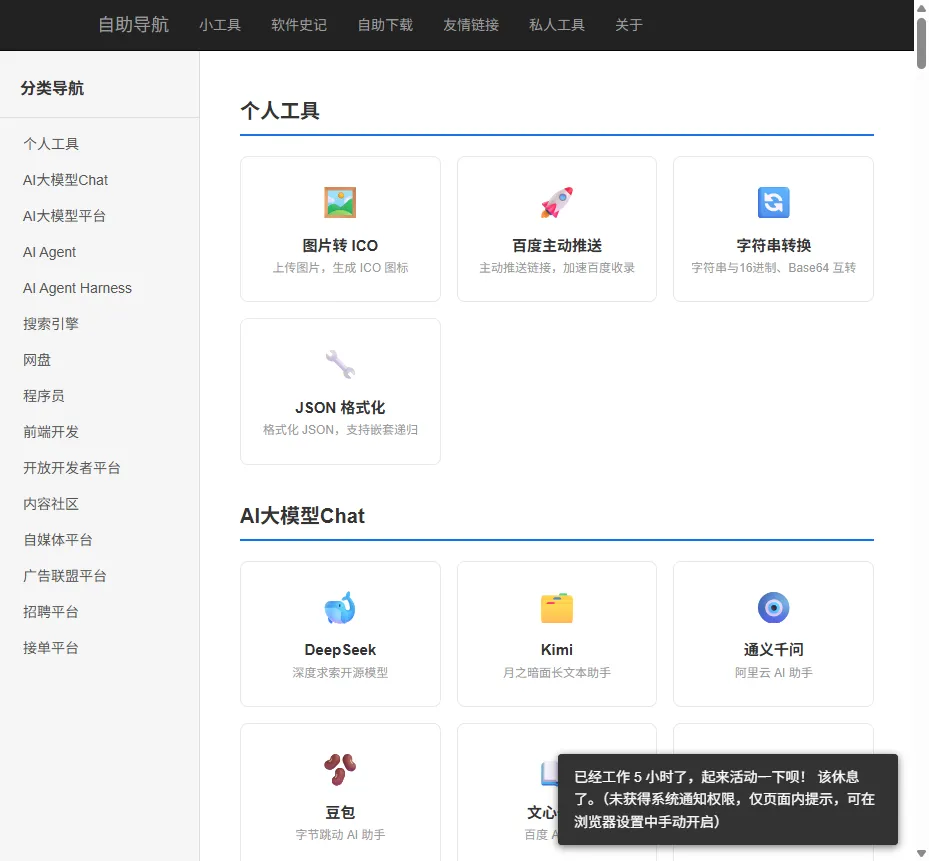Click the 通义千问 eye icon
This screenshot has height=861, width=929.
pyautogui.click(x=773, y=607)
